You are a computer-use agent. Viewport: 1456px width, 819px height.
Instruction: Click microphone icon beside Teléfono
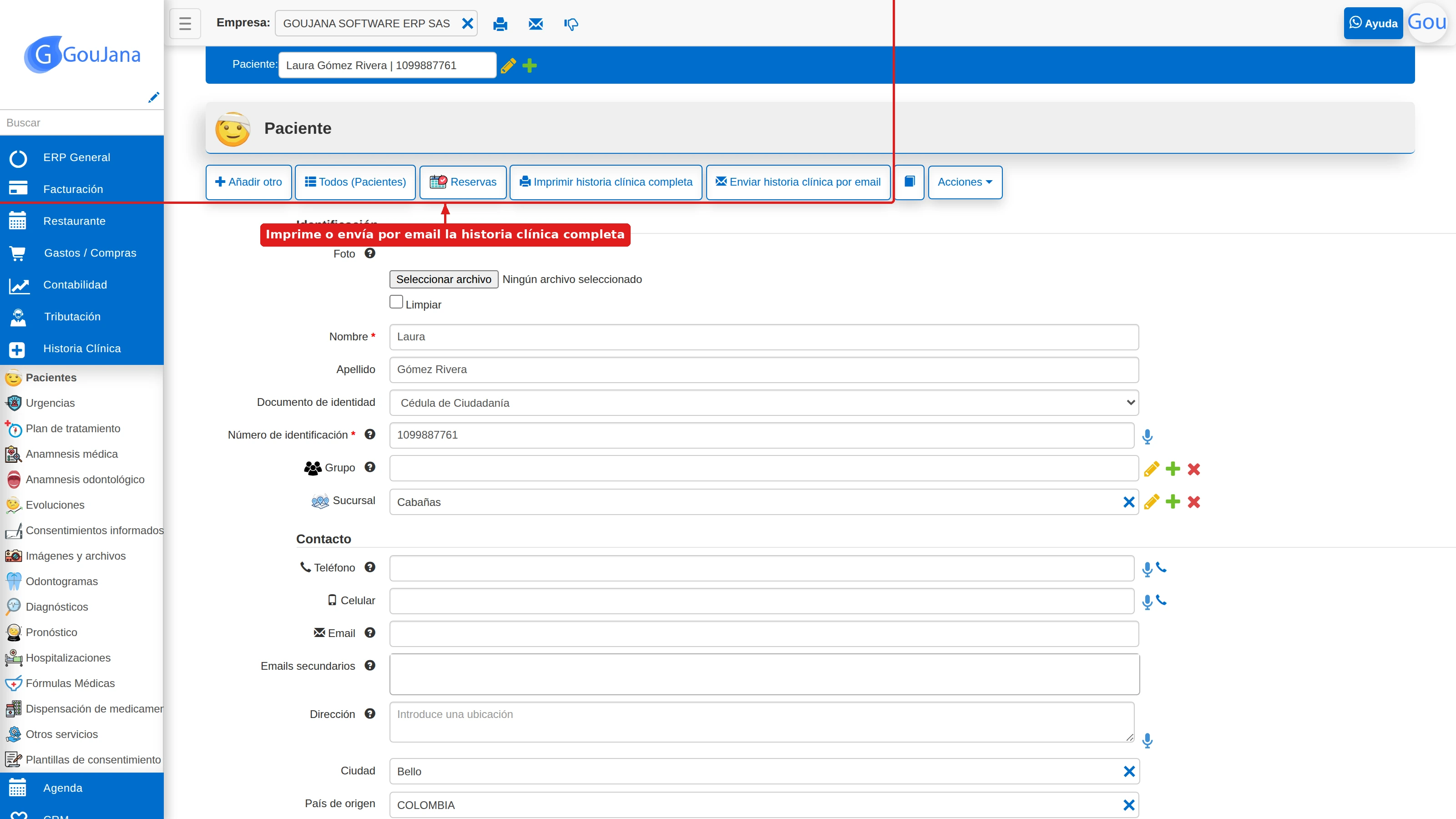click(1148, 569)
